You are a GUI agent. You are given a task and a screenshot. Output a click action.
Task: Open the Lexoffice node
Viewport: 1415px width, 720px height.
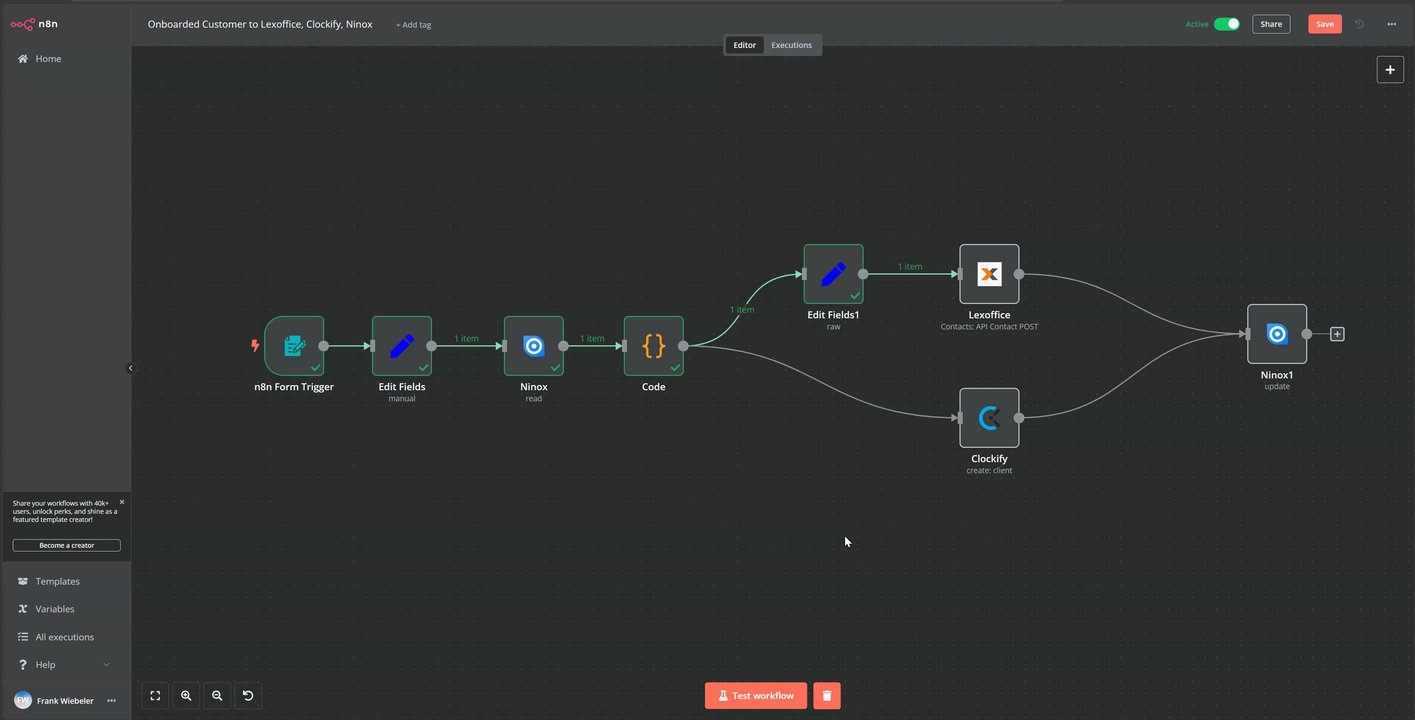click(989, 274)
